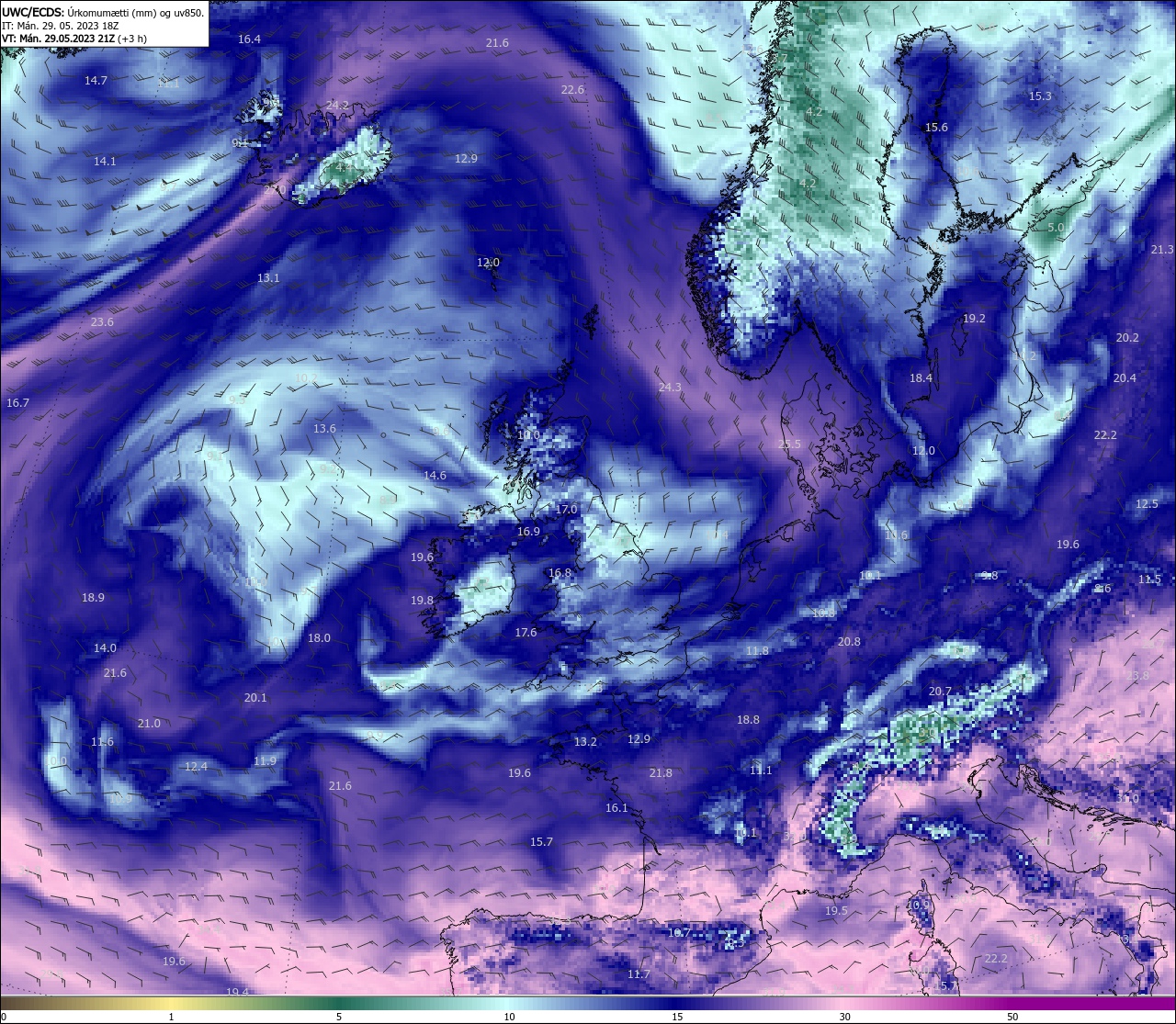Click the 5.0 value over Finland
The height and width of the screenshot is (1024, 1176).
pos(1056,228)
